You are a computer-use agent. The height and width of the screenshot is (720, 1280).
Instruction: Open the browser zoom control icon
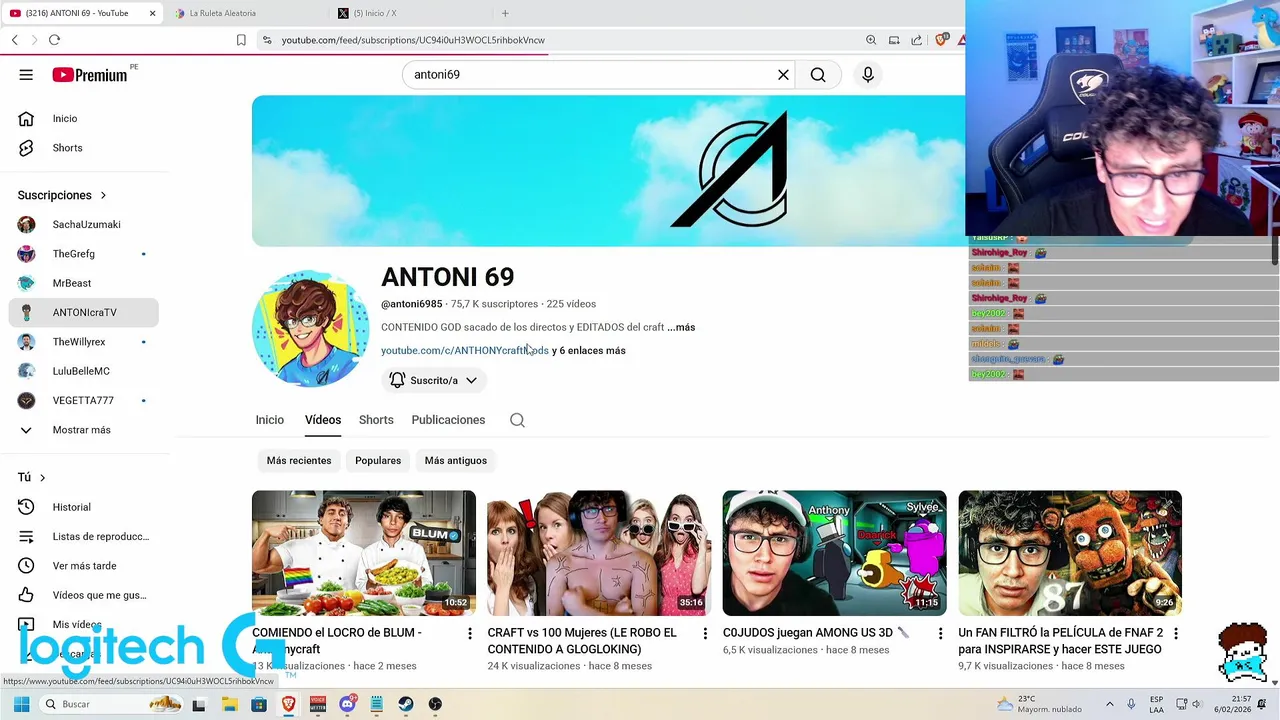pyautogui.click(x=871, y=40)
